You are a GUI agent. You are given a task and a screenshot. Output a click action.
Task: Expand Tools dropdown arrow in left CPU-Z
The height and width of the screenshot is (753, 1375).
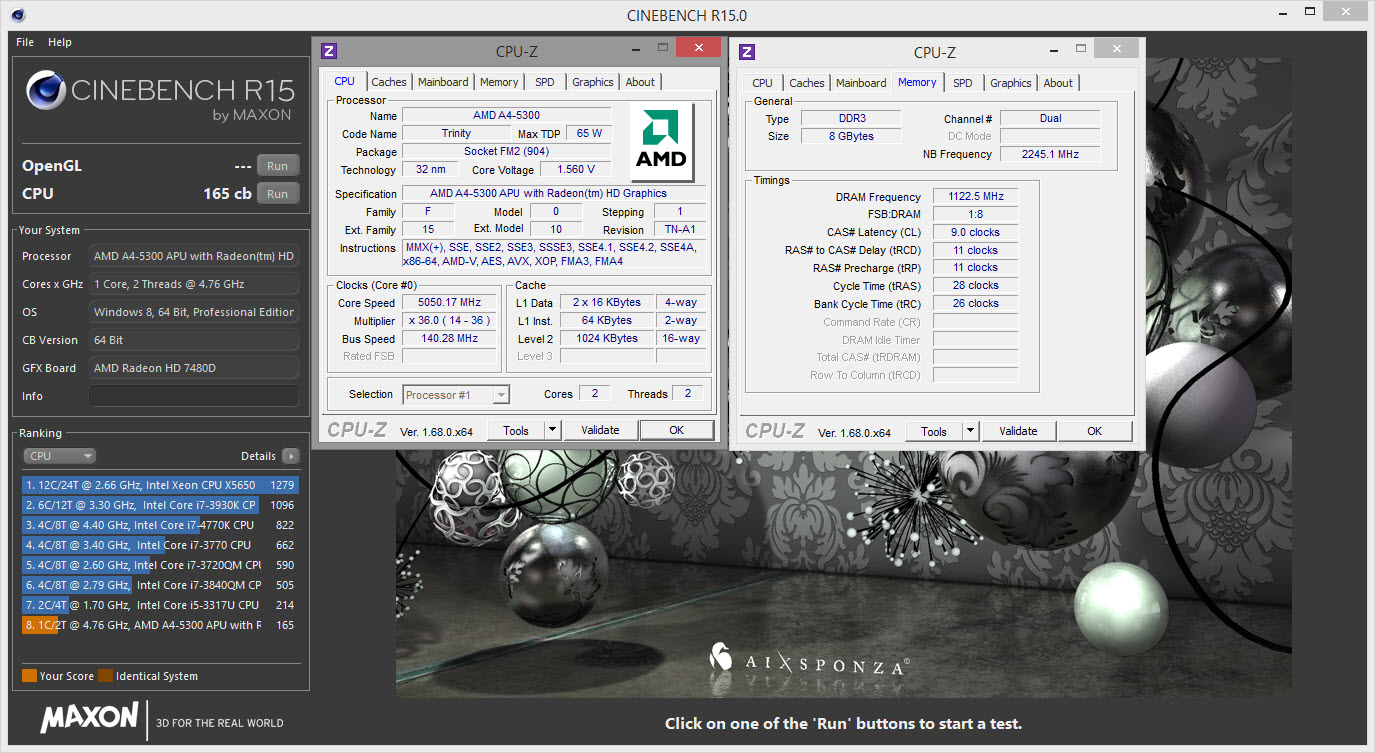click(x=552, y=430)
